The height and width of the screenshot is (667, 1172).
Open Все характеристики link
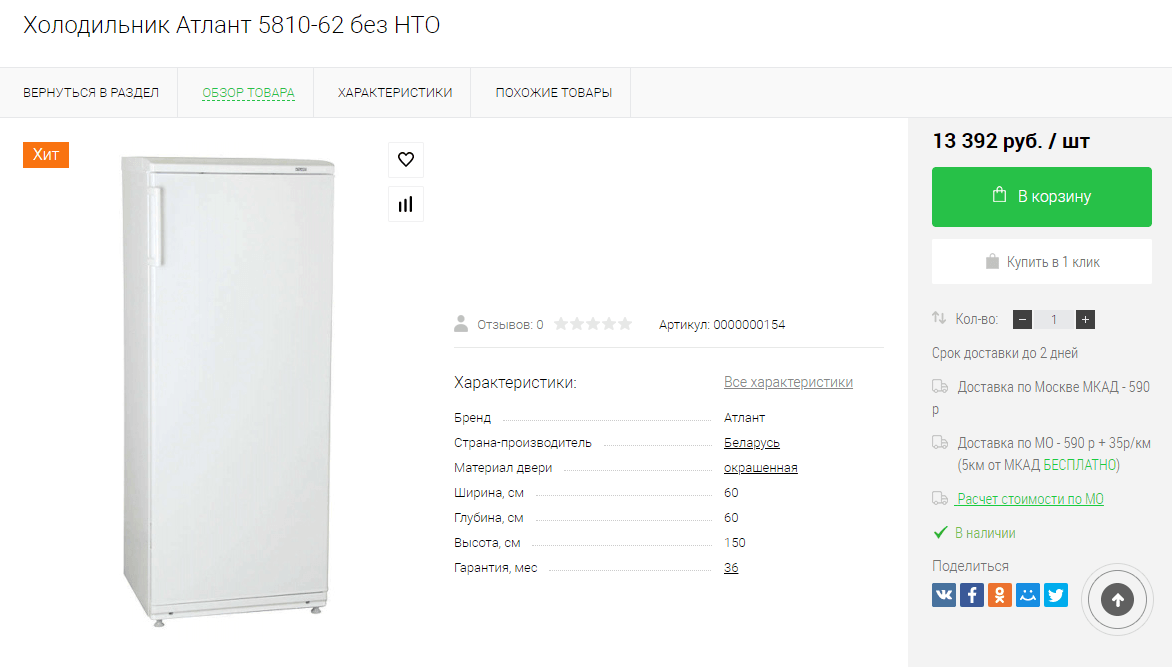pyautogui.click(x=788, y=382)
